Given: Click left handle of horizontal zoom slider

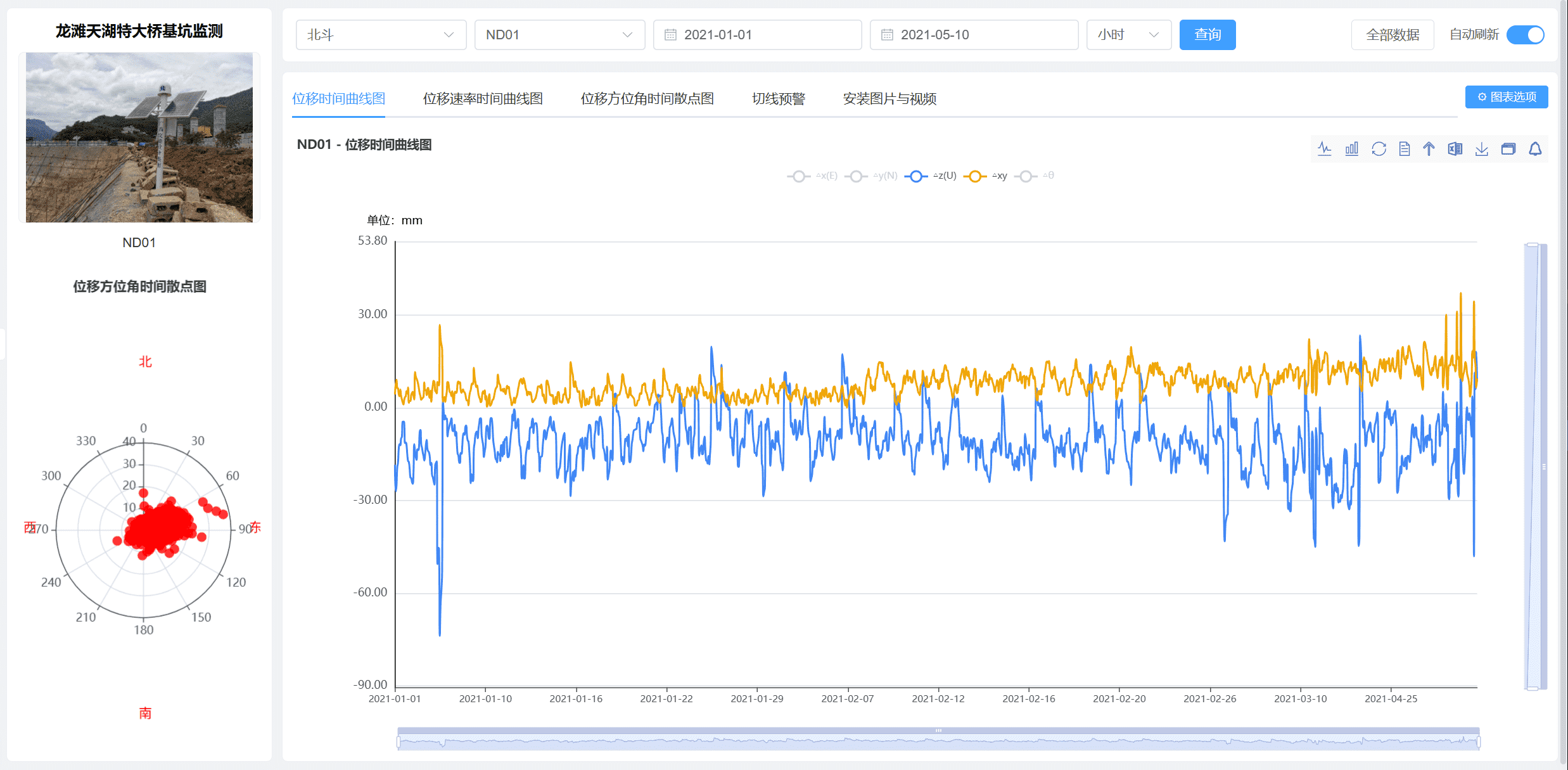Looking at the screenshot, I should (398, 741).
